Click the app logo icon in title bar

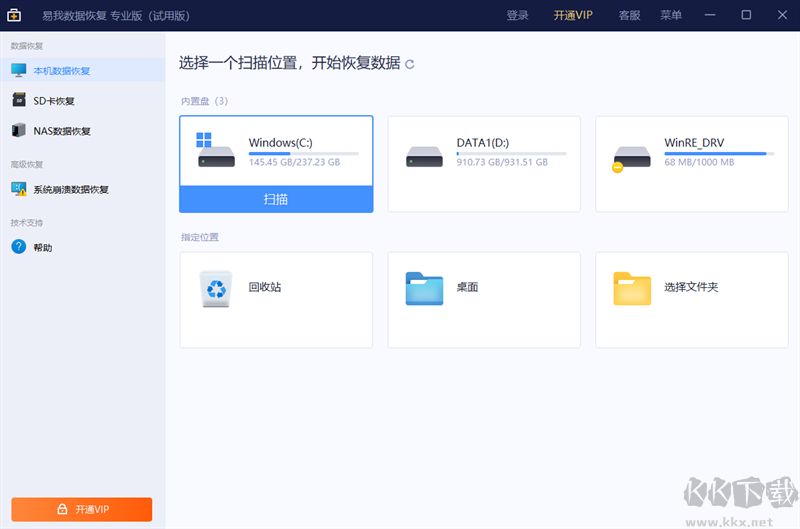(14, 15)
